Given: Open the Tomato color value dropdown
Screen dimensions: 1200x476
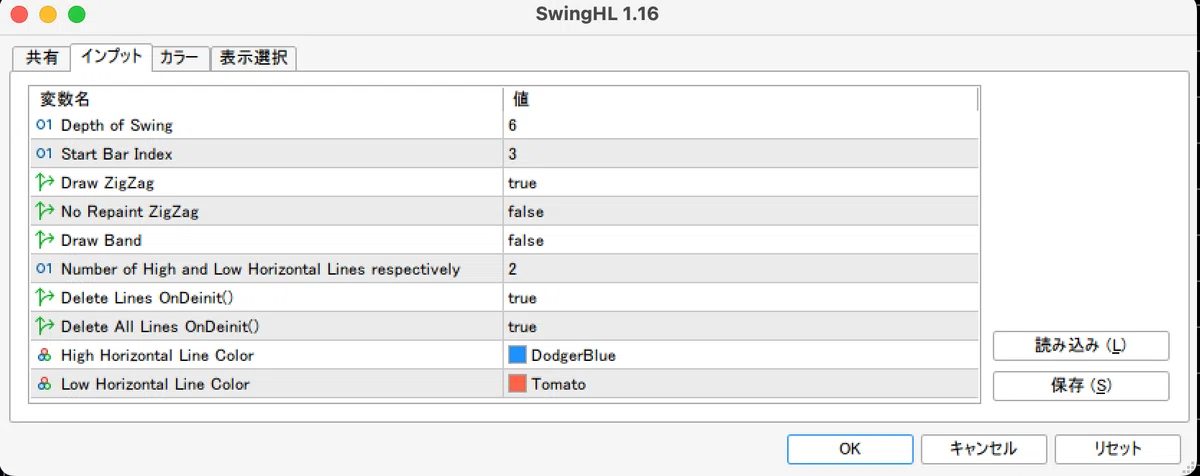Looking at the screenshot, I should [739, 384].
